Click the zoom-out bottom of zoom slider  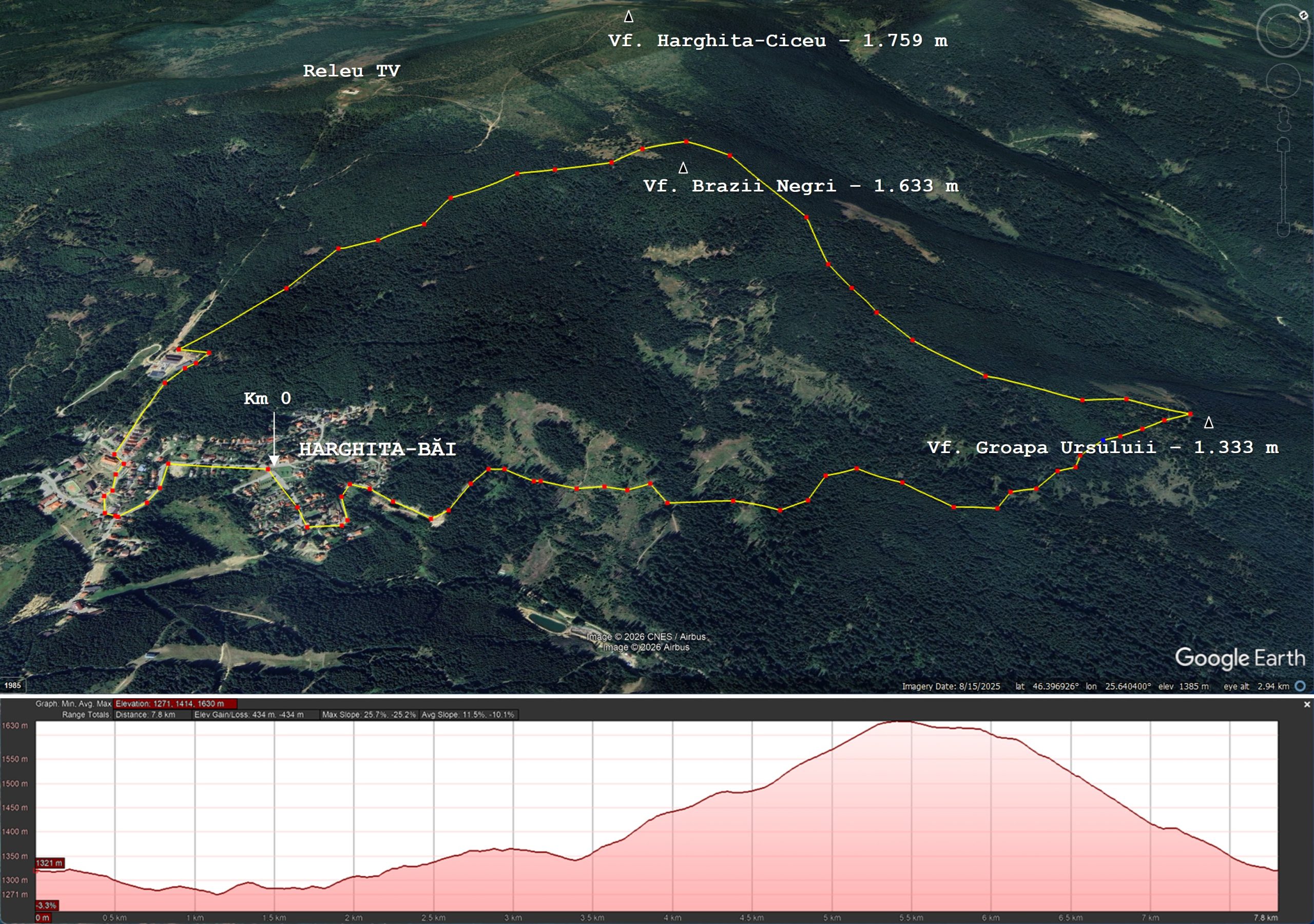1283,229
